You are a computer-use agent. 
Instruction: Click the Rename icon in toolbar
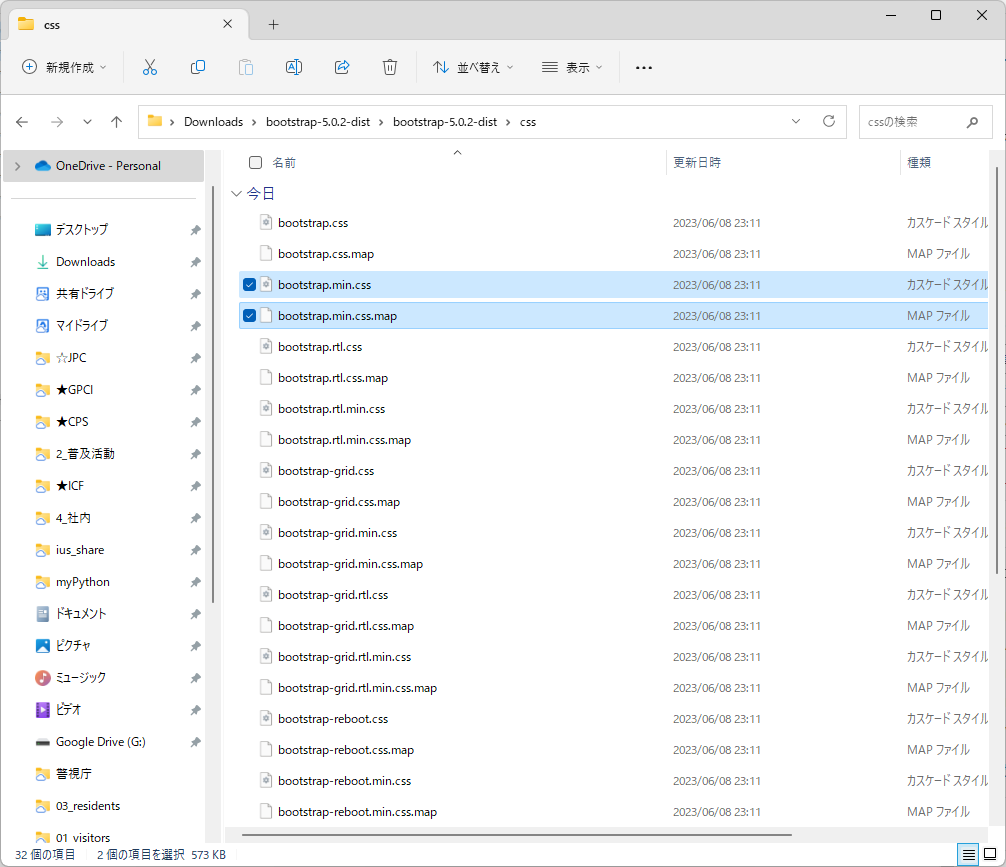pyautogui.click(x=294, y=67)
